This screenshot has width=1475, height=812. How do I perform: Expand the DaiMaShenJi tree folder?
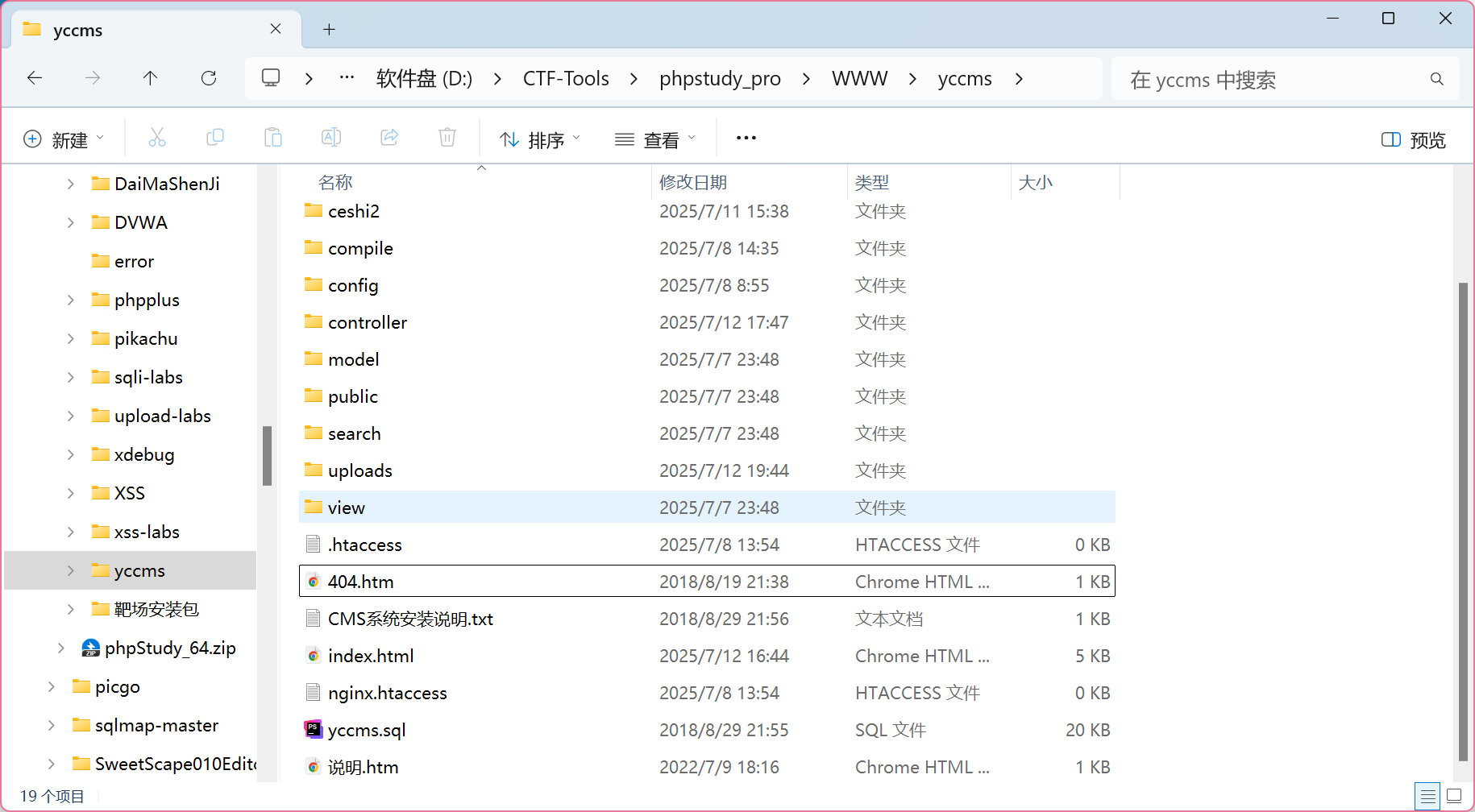[71, 184]
